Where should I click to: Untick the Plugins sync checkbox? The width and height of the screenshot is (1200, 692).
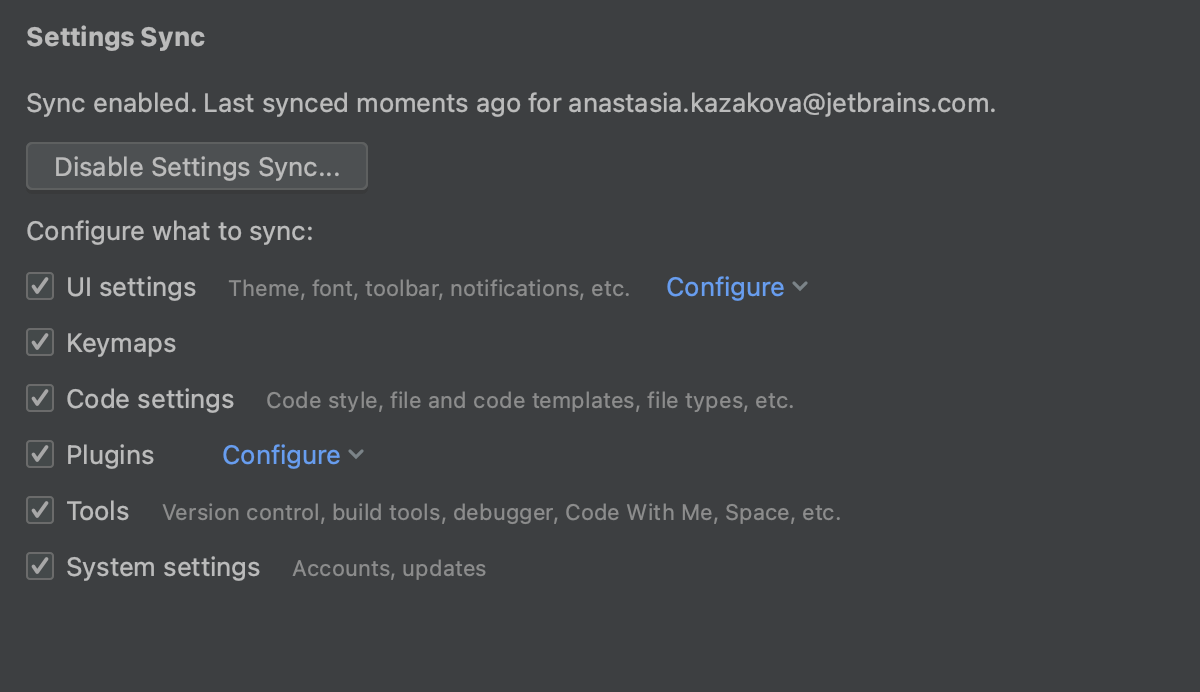click(x=40, y=455)
